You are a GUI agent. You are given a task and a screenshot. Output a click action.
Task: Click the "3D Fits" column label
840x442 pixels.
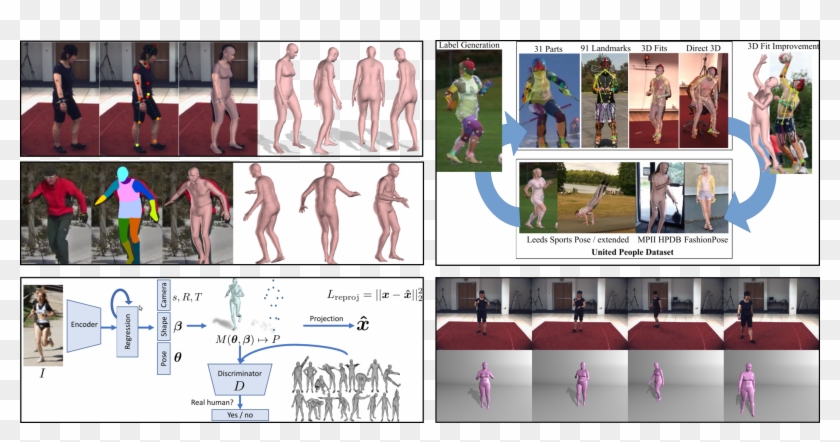click(654, 48)
